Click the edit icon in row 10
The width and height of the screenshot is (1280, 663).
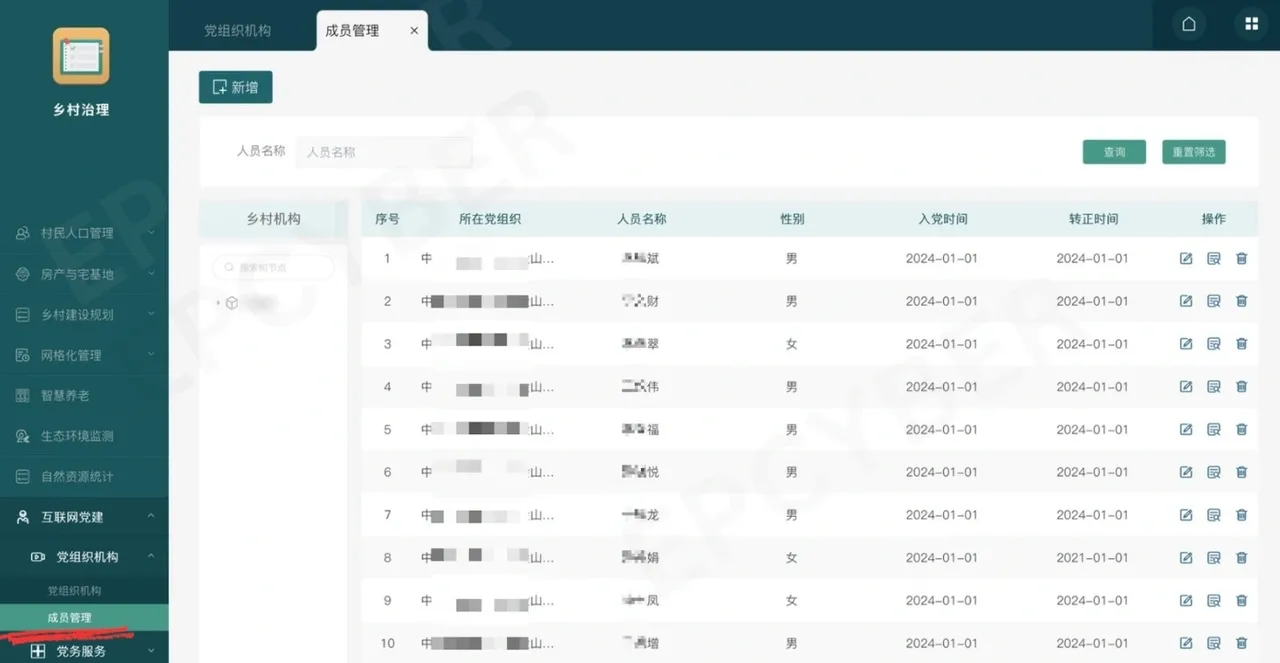(x=1186, y=643)
